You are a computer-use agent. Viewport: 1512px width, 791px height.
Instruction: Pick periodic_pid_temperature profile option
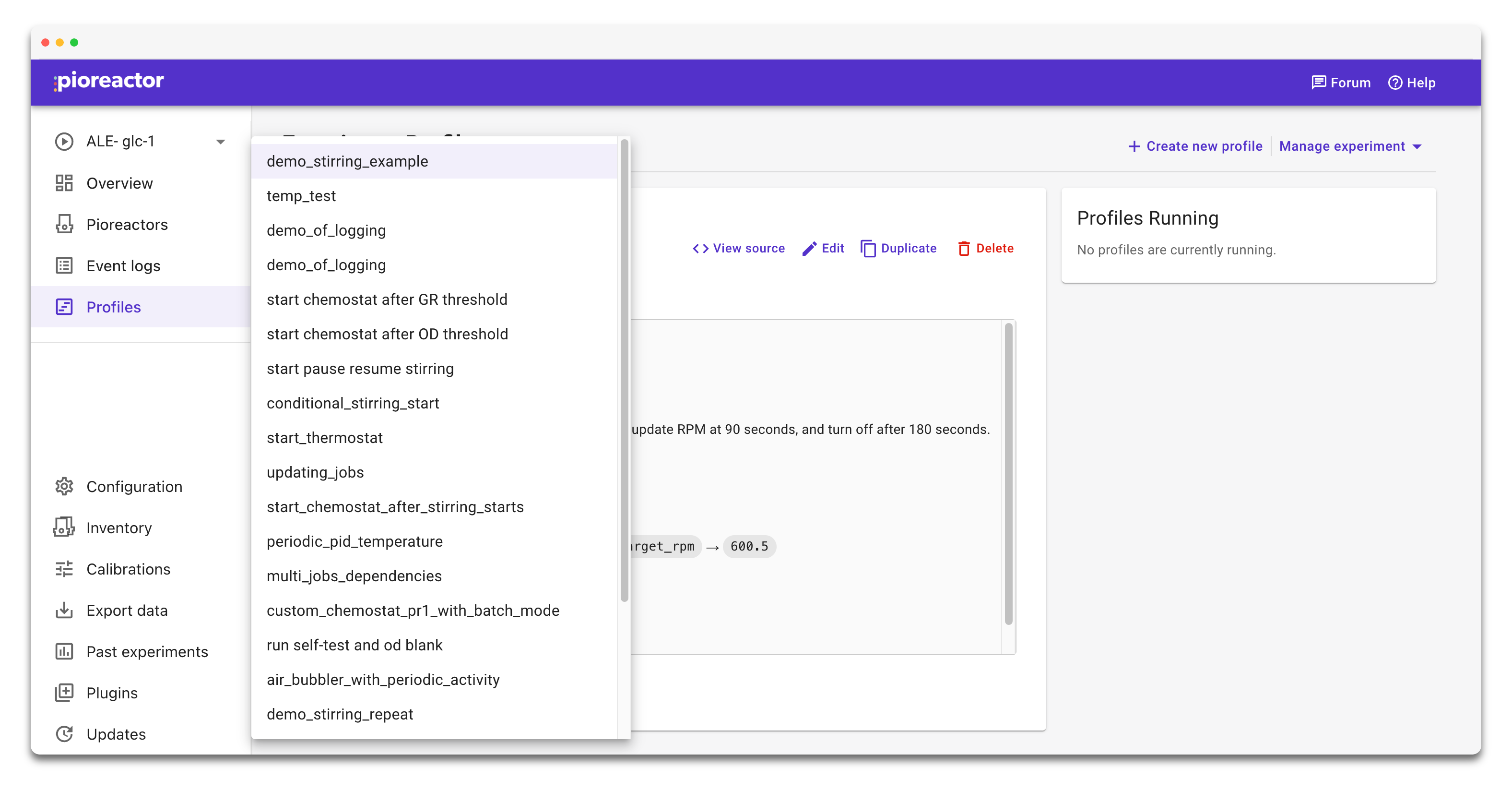354,541
